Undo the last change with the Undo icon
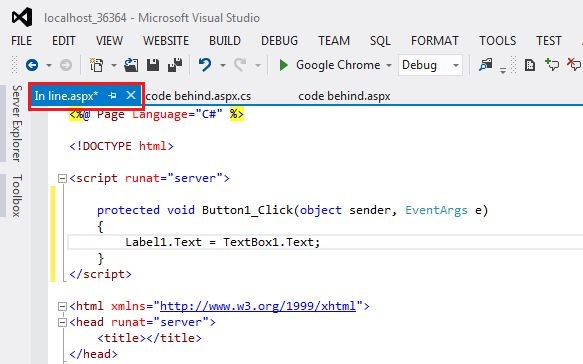Image resolution: width=583 pixels, height=364 pixels. click(x=205, y=65)
